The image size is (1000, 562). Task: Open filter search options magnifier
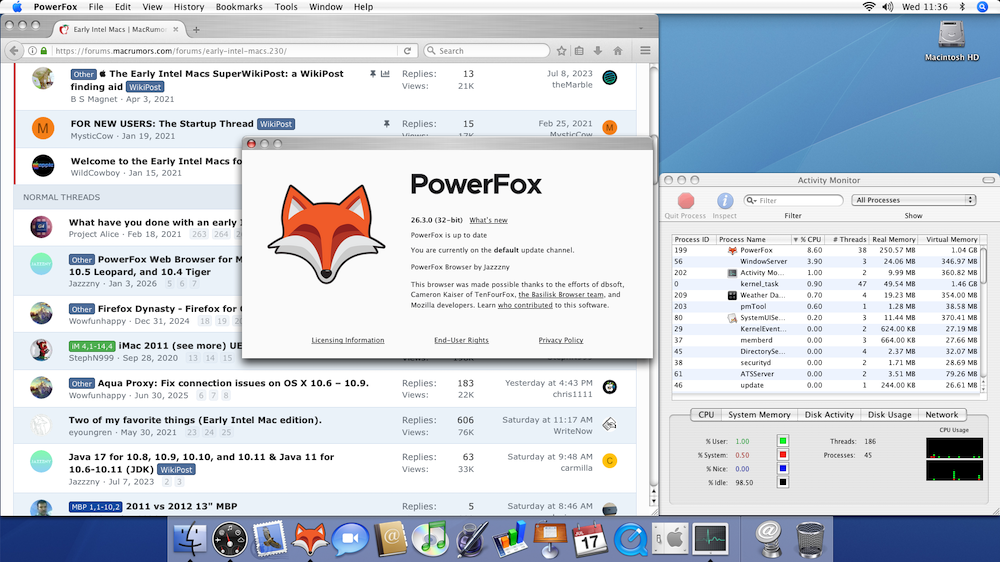pyautogui.click(x=752, y=200)
